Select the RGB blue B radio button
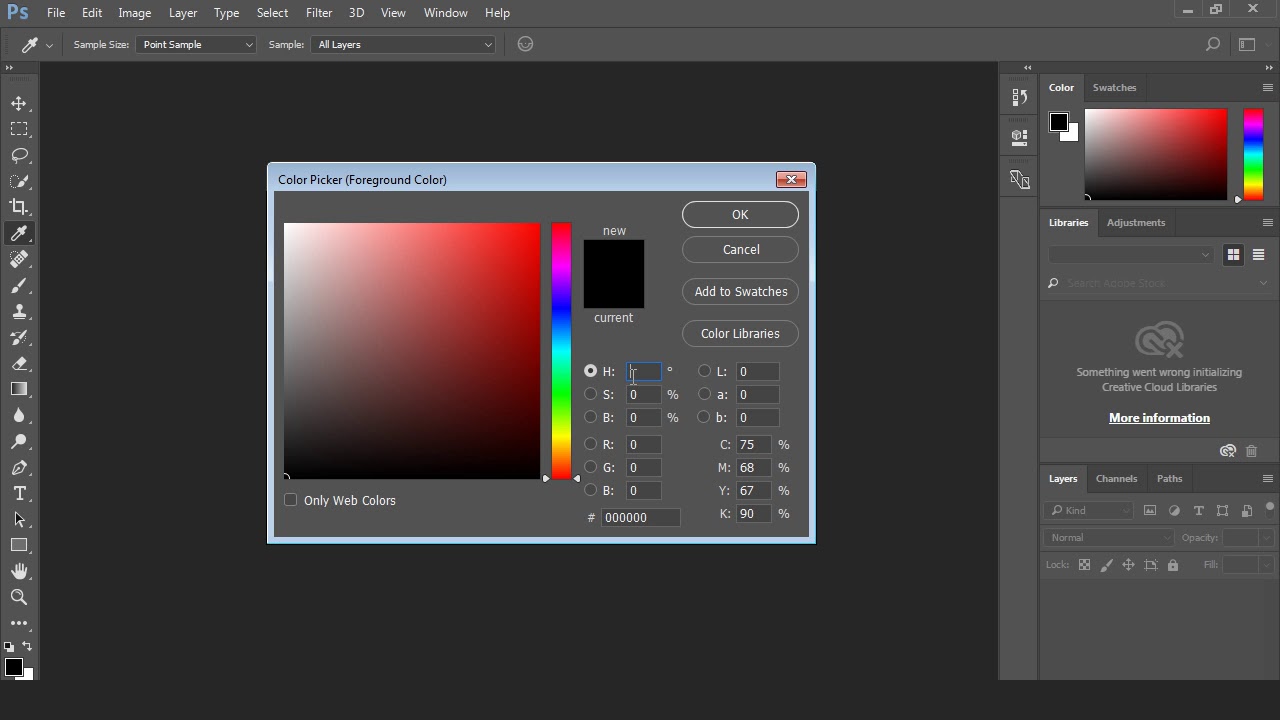 [x=590, y=490]
